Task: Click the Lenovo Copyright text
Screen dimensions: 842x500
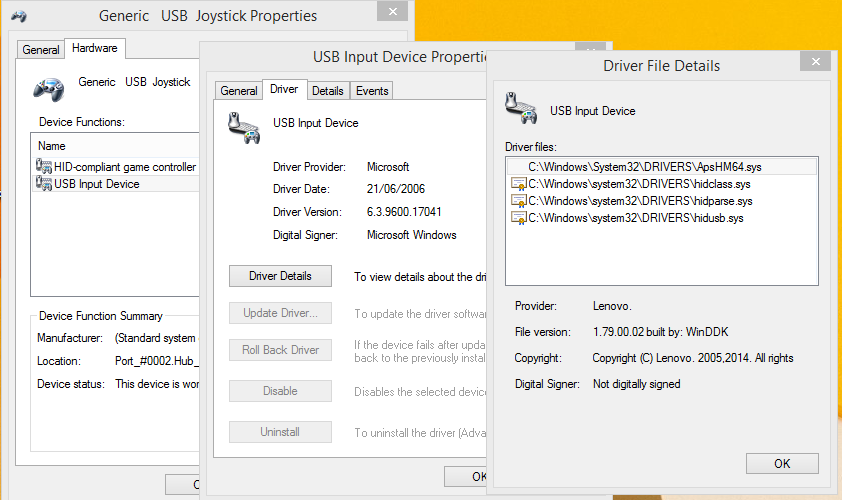Action: pyautogui.click(x=693, y=358)
